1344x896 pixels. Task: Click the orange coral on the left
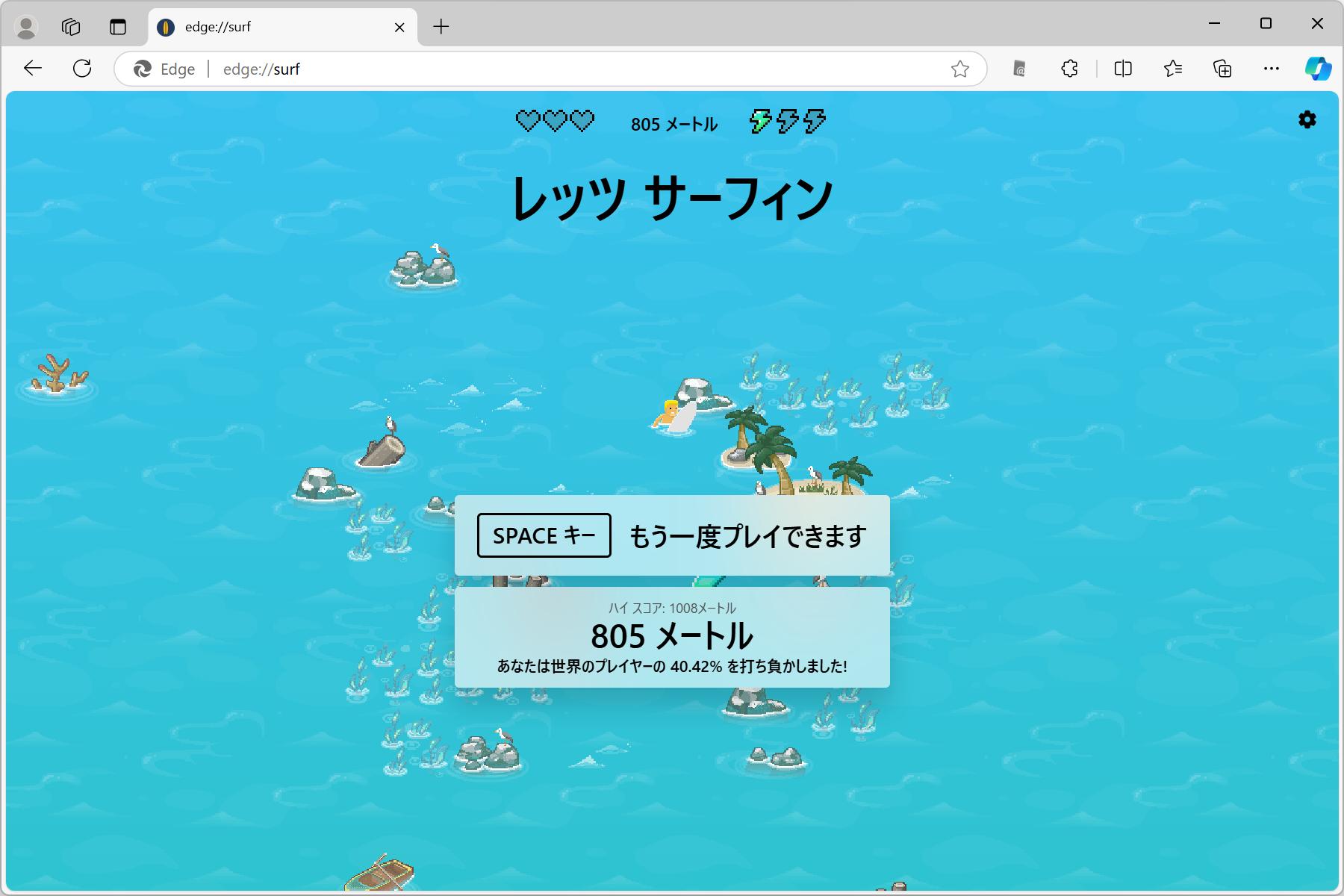click(x=58, y=375)
